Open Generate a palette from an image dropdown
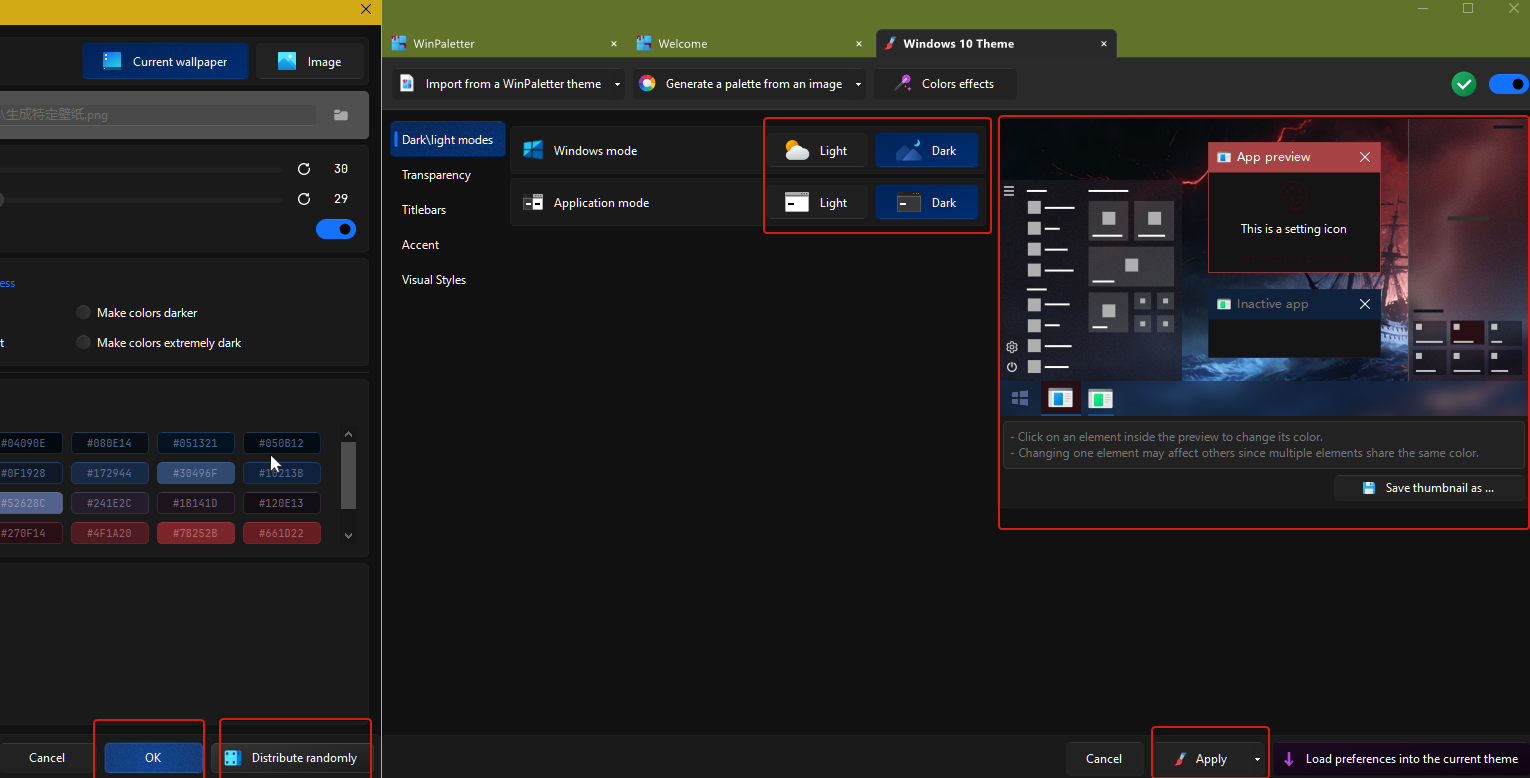Viewport: 1530px width, 778px height. pos(858,84)
